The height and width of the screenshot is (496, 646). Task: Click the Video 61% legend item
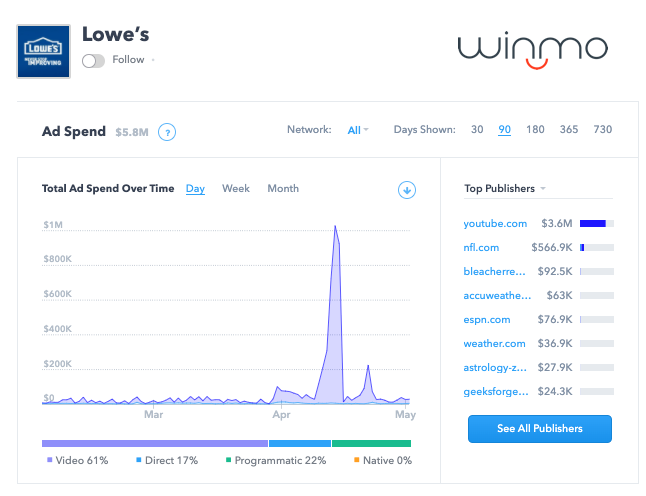click(x=77, y=460)
